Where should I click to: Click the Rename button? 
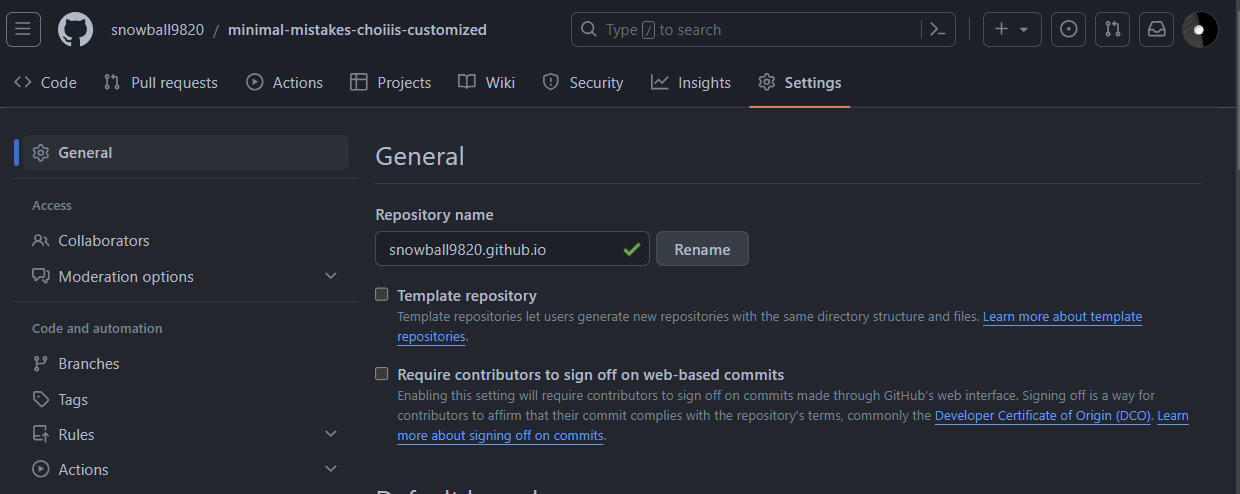[702, 249]
